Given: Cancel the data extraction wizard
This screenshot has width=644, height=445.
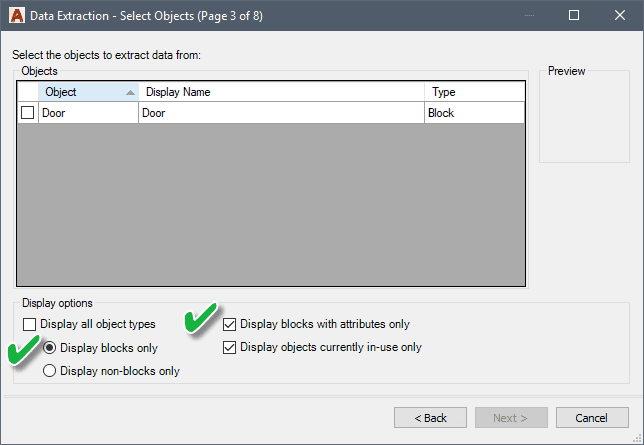Looking at the screenshot, I should tap(592, 417).
